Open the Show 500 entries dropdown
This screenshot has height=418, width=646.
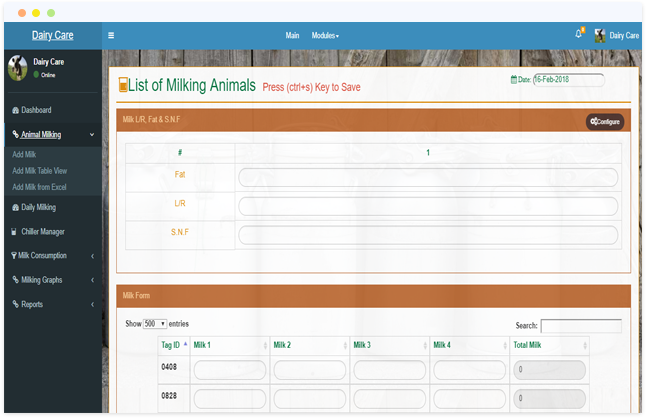(155, 324)
